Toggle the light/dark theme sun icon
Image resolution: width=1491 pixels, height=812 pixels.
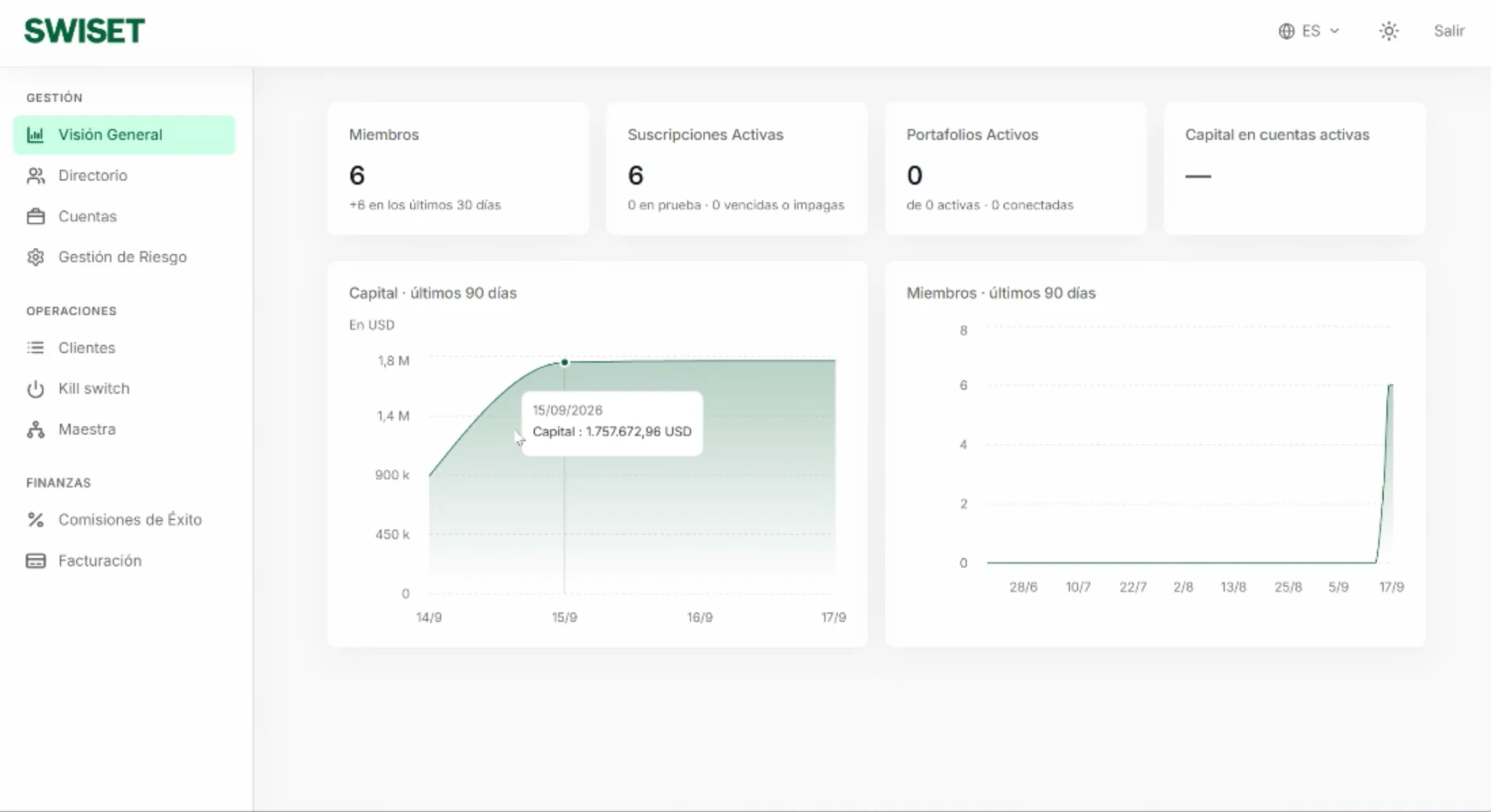(1388, 31)
